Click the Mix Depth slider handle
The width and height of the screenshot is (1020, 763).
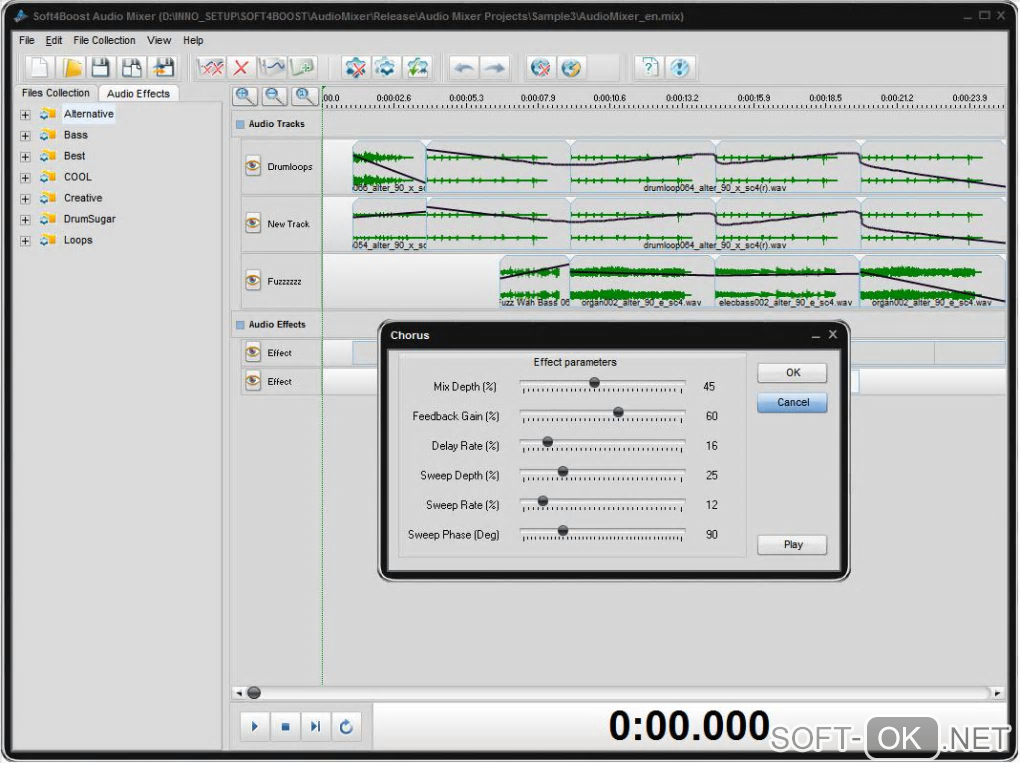[x=595, y=382]
